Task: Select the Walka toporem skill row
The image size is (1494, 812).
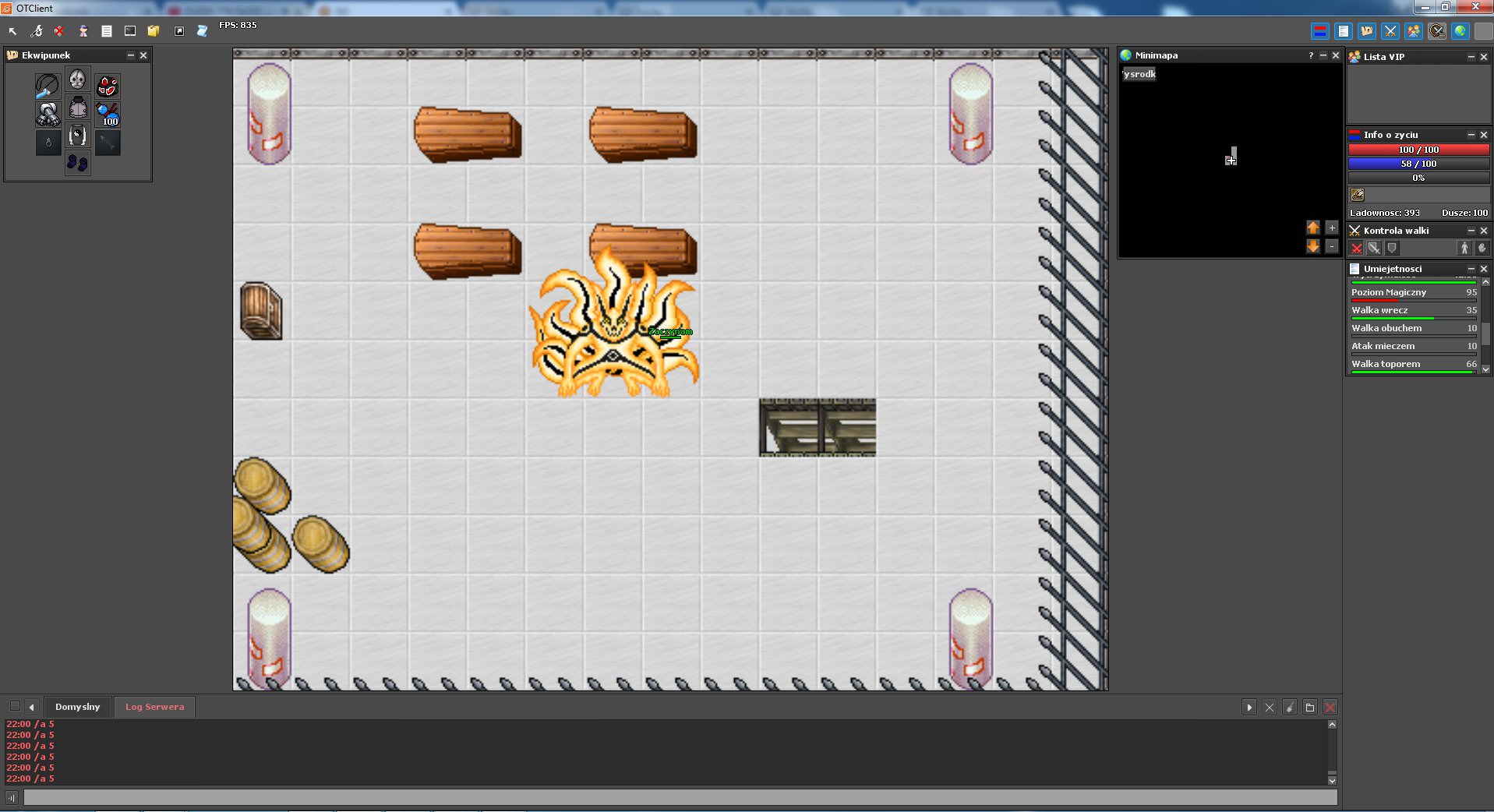Action: pos(1414,365)
